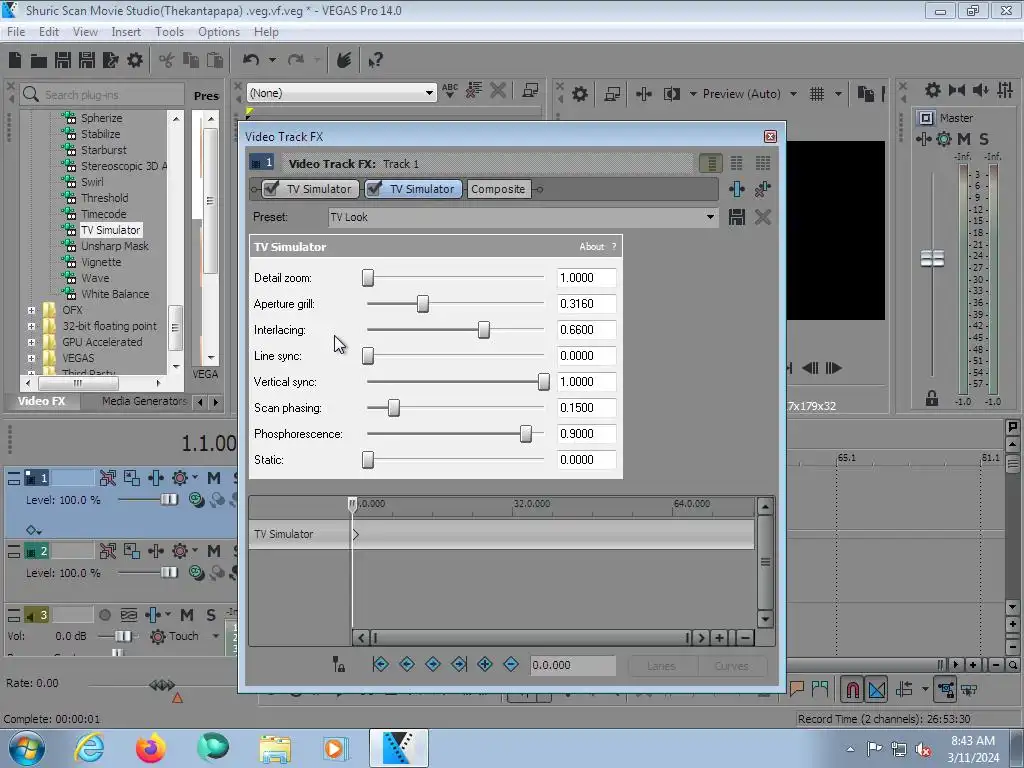Delete the preset with the X icon
Viewport: 1024px width, 768px height.
pos(763,217)
